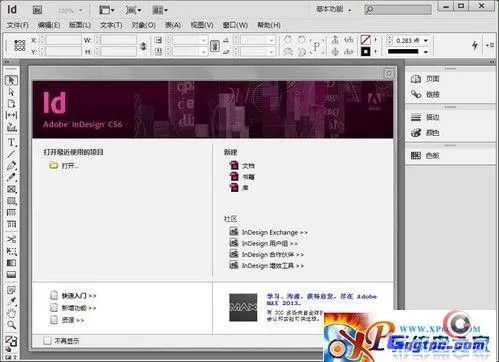This screenshot has height=362, width=499.
Task: Click the stroke color swatch in control panel
Action: (366, 51)
